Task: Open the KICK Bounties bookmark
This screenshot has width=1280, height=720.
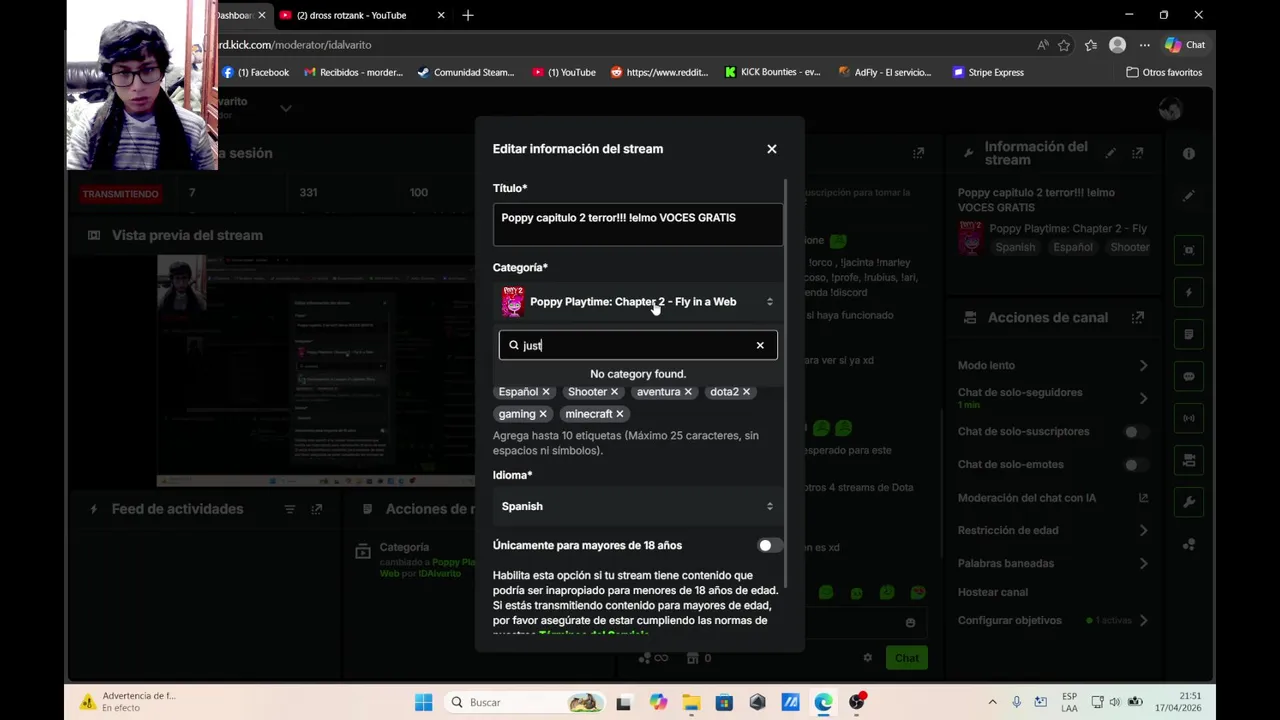Action: pyautogui.click(x=773, y=72)
